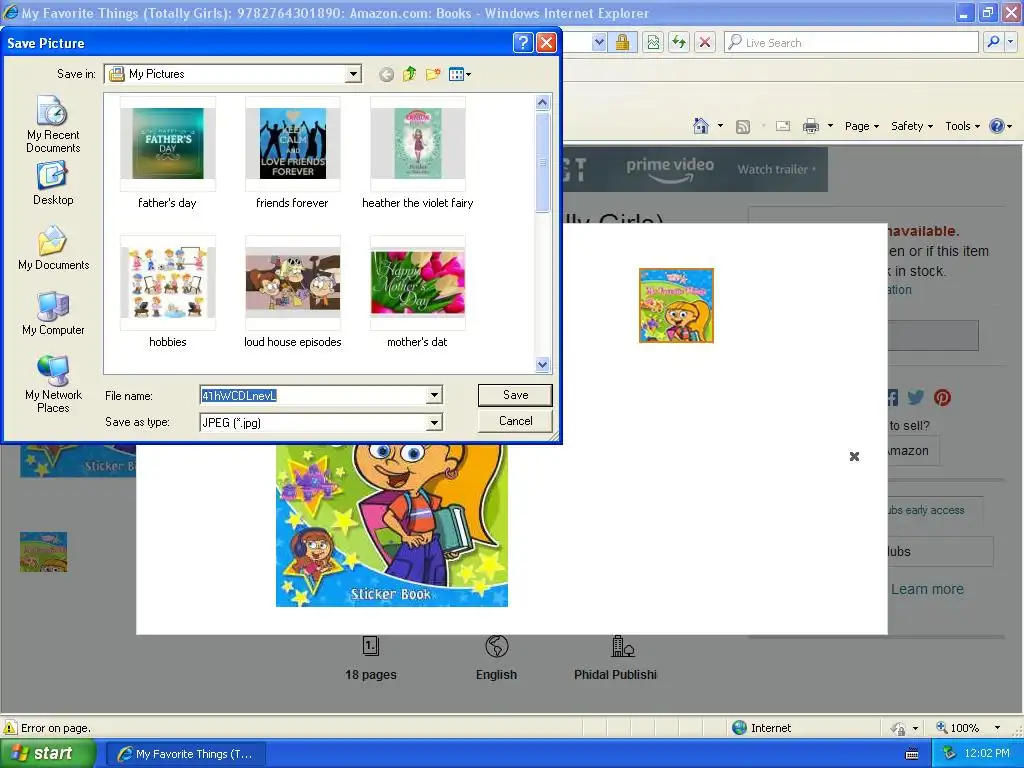Screen dimensions: 1024x768
Task: Share on Twitter icon
Action: (x=916, y=397)
